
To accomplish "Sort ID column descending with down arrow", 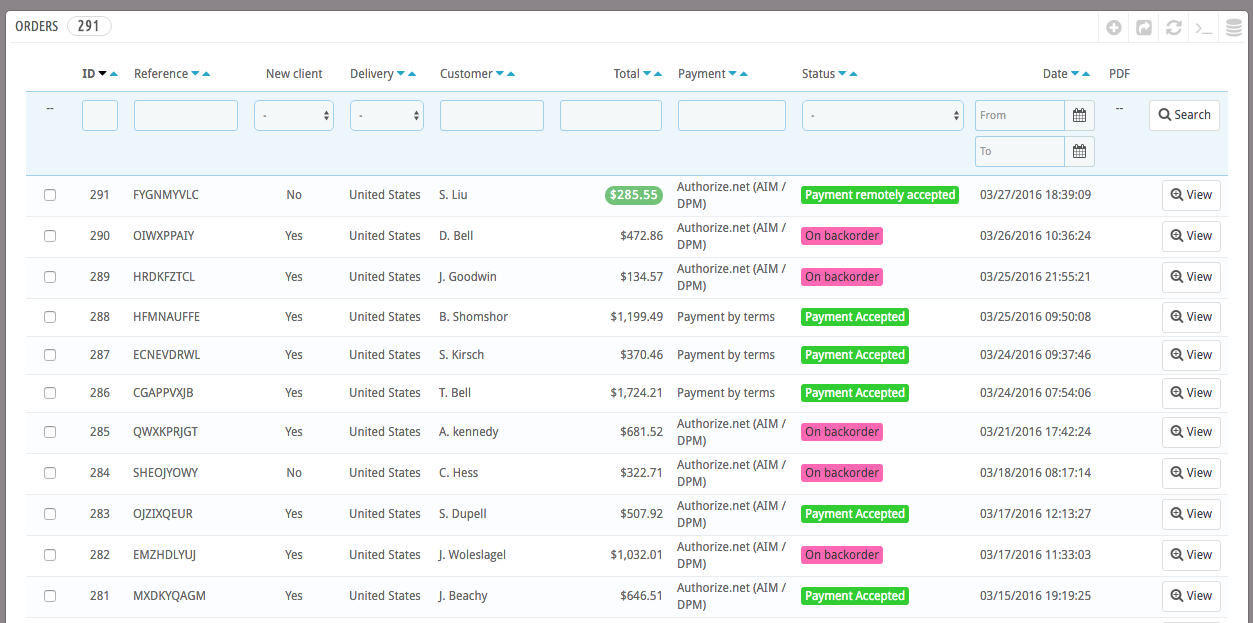I will pos(102,74).
